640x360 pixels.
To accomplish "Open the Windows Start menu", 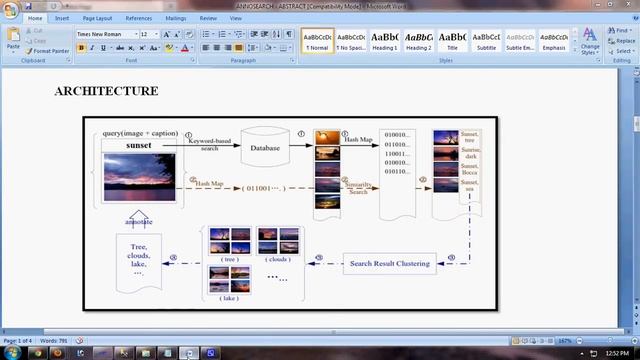I will (12, 353).
